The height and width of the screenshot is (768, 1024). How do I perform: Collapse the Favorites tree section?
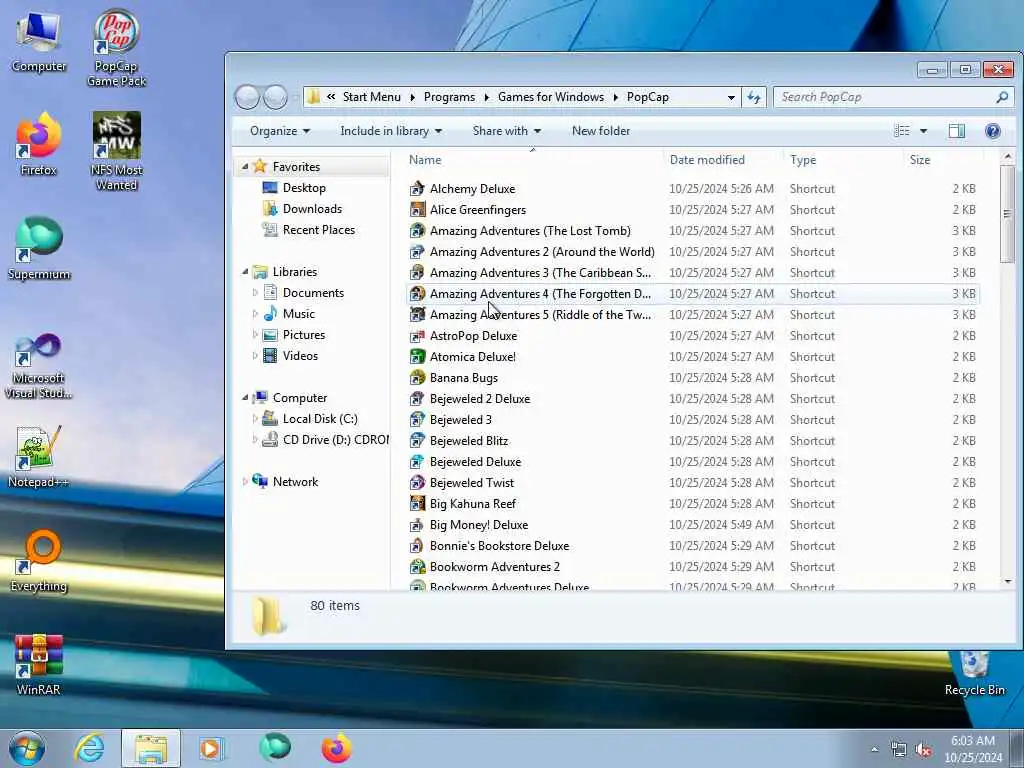pos(245,167)
